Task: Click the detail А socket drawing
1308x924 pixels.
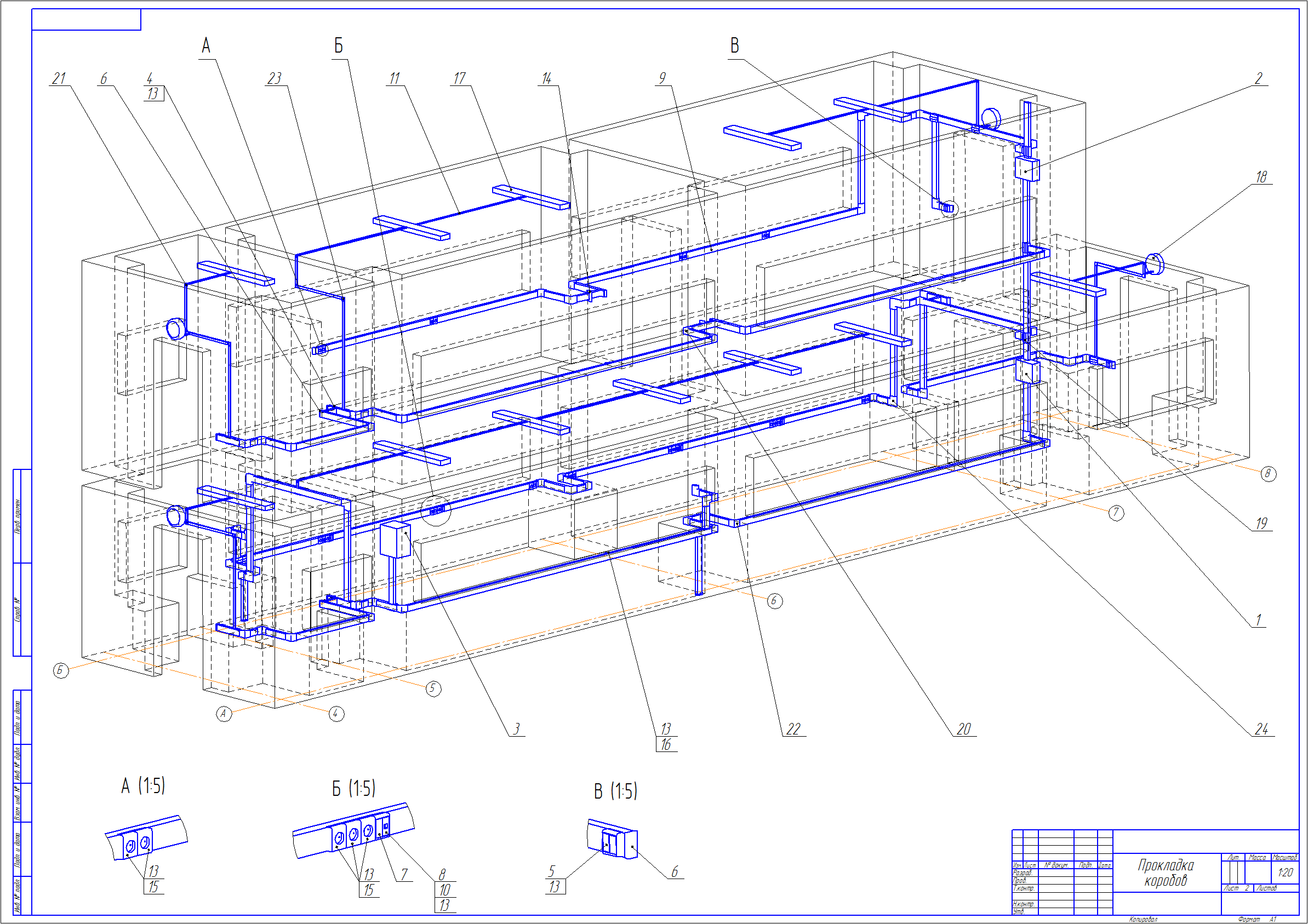Action: pos(146,837)
